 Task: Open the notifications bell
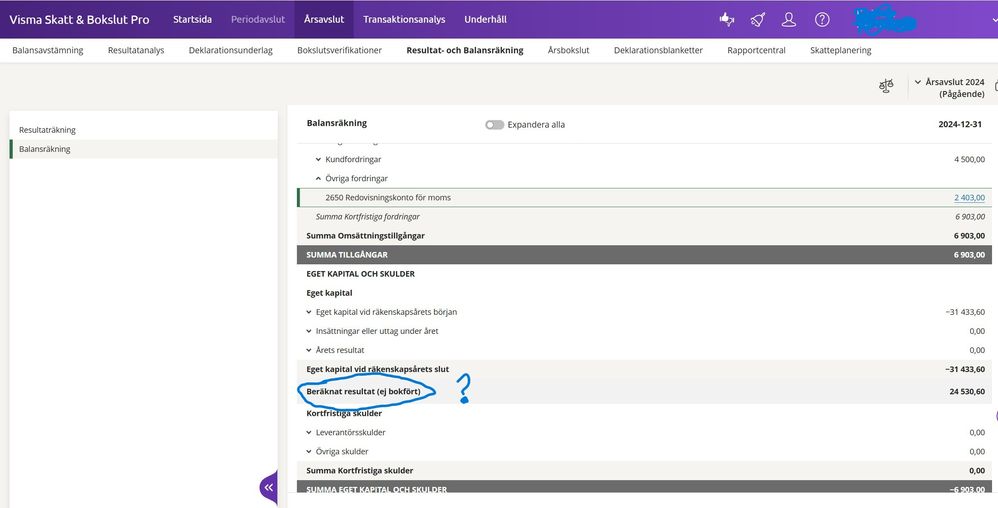758,20
